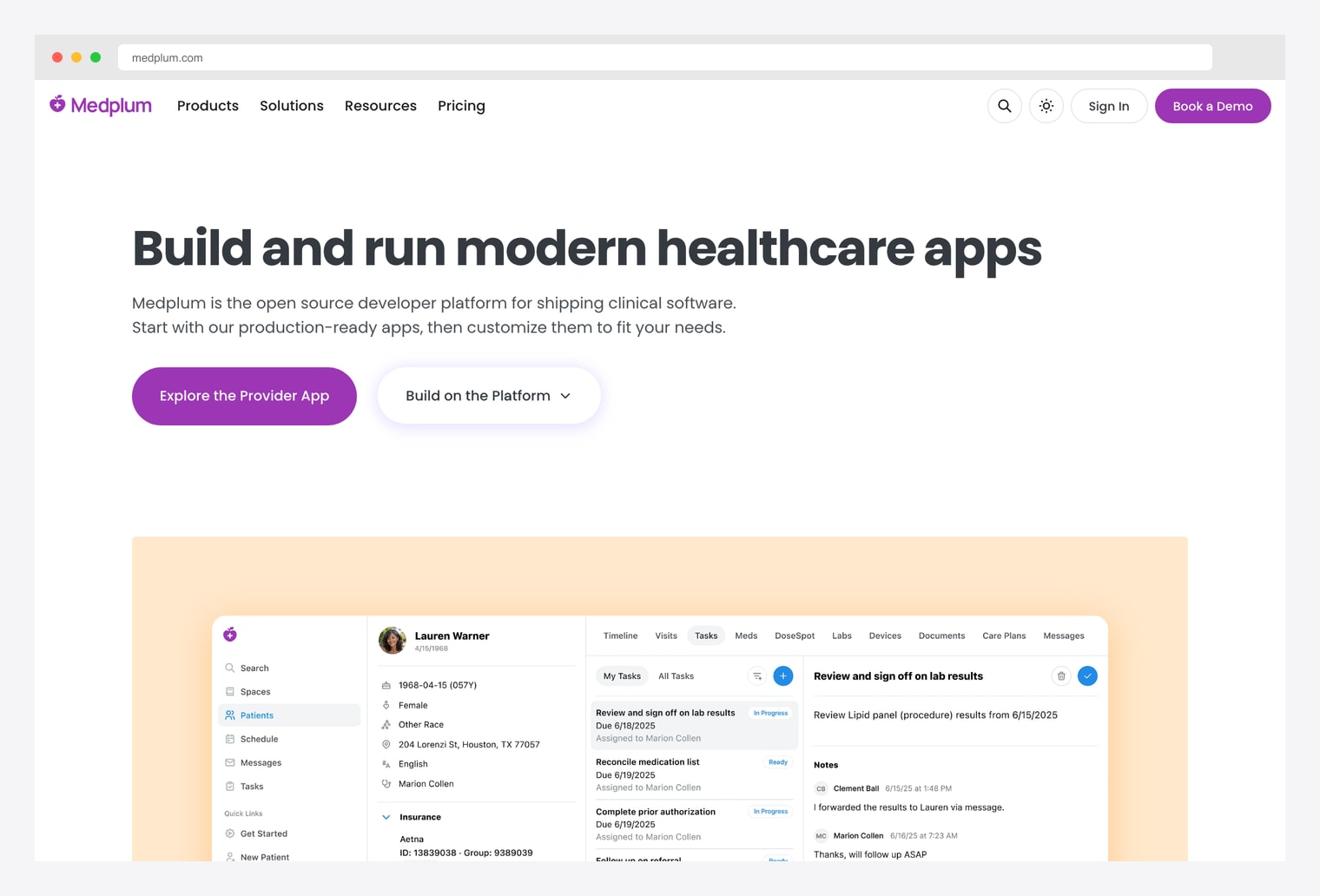
Task: Click the blue checkmark complete-task button
Action: click(1087, 675)
